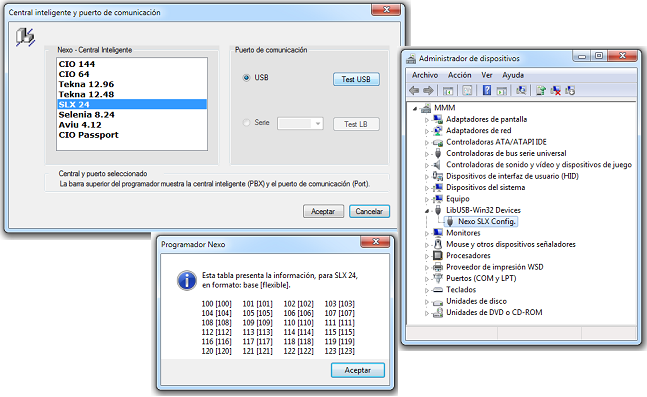Click Teclados keyboard icon
647x397 pixels.
click(x=438, y=290)
